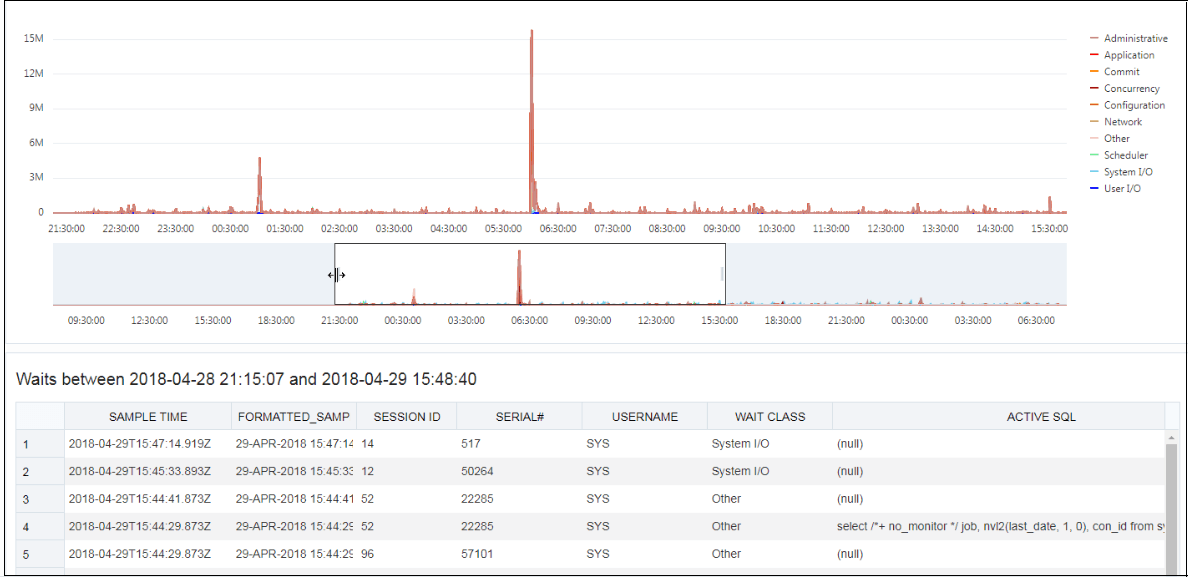Click the Network legend color marker
1188x577 pixels.
pos(1092,121)
